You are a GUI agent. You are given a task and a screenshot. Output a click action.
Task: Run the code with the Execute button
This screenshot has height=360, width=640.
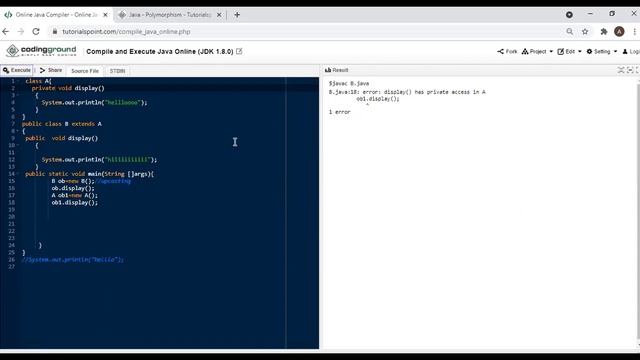(x=17, y=70)
